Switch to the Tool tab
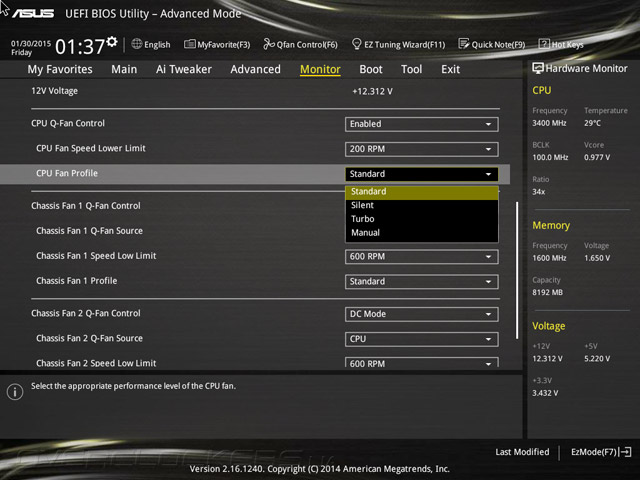The image size is (640, 480). (411, 69)
